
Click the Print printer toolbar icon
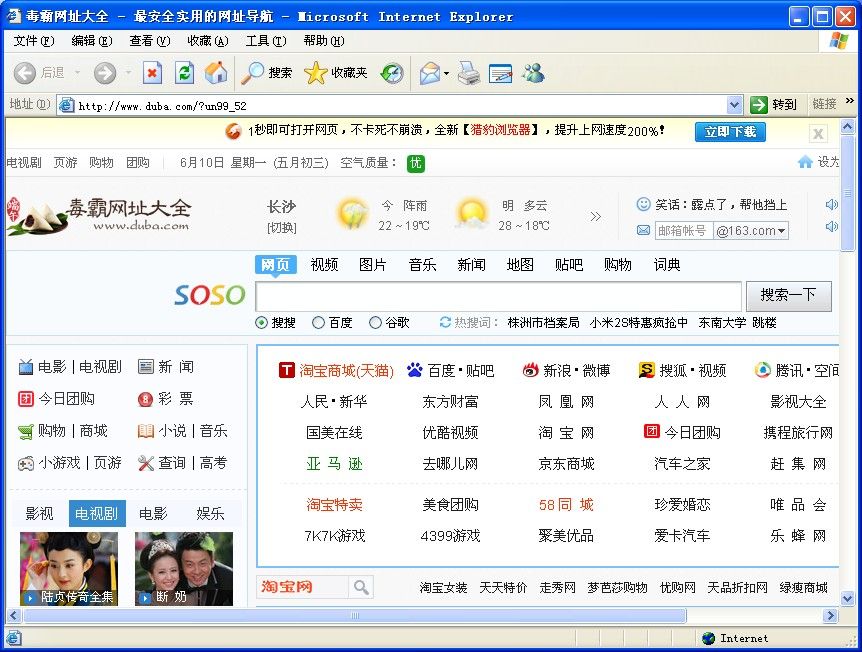tap(468, 73)
